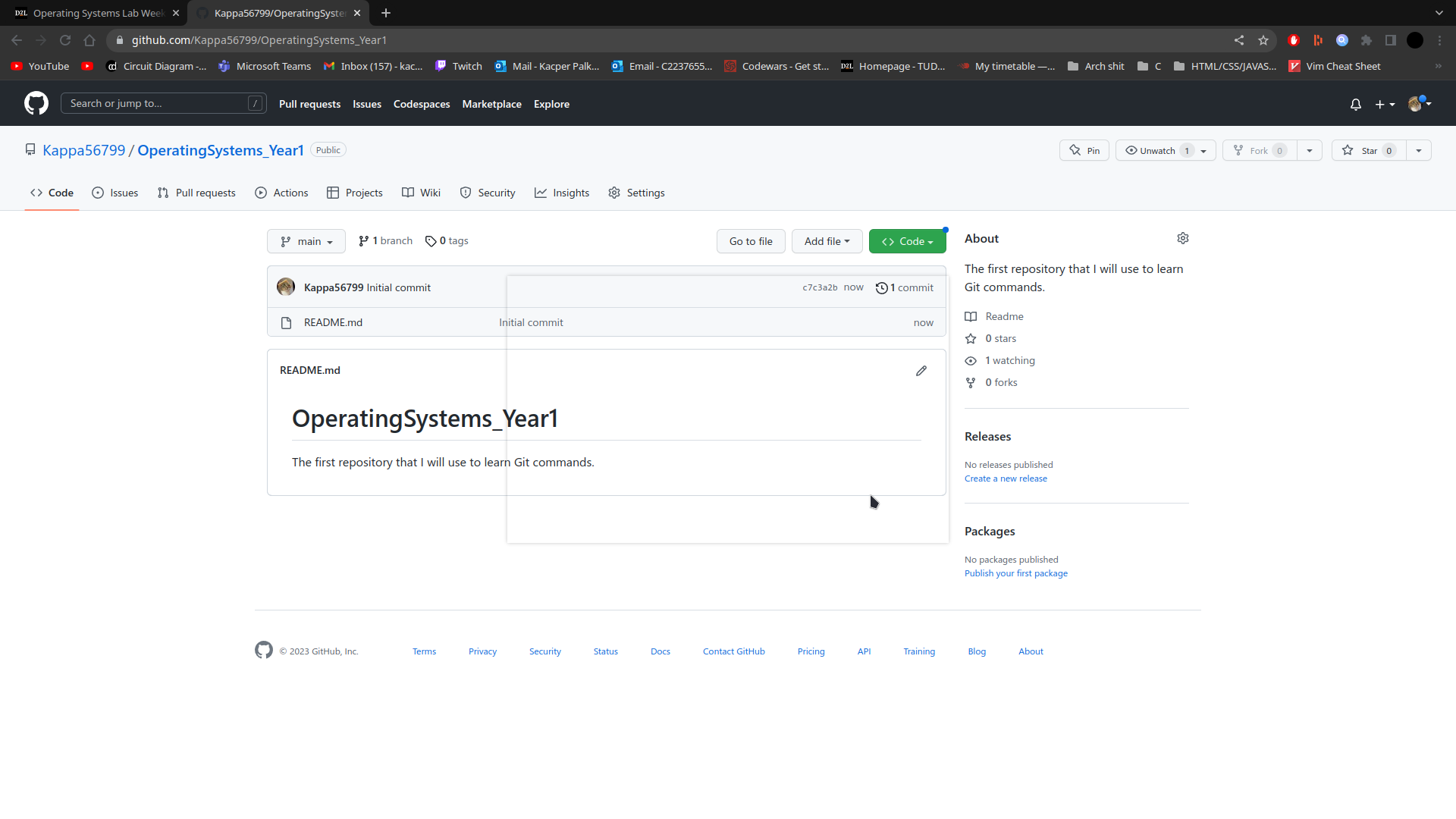Click the GitHub logo in the header
Image resolution: width=1456 pixels, height=819 pixels.
35,103
